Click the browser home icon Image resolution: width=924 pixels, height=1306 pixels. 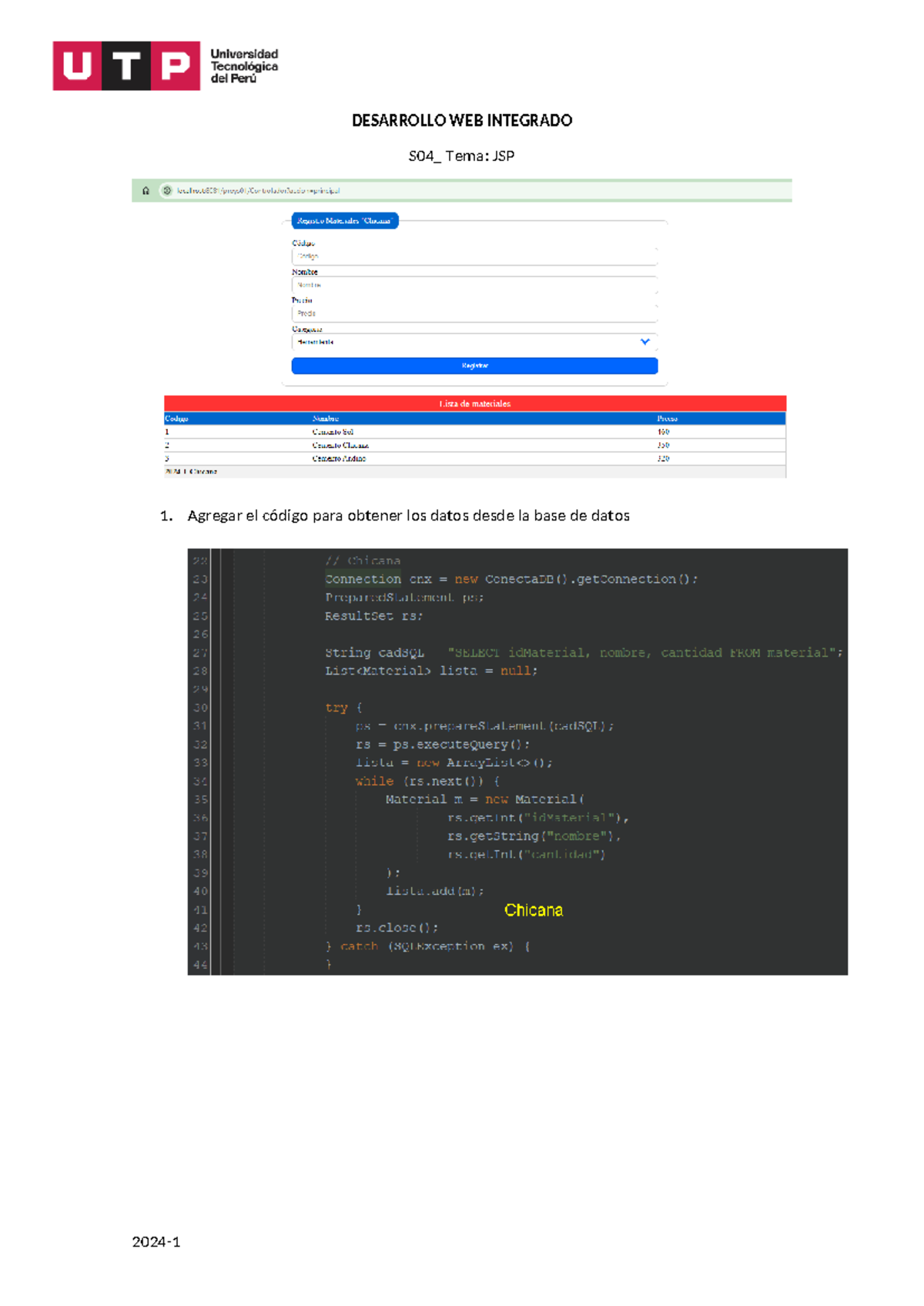(x=146, y=190)
